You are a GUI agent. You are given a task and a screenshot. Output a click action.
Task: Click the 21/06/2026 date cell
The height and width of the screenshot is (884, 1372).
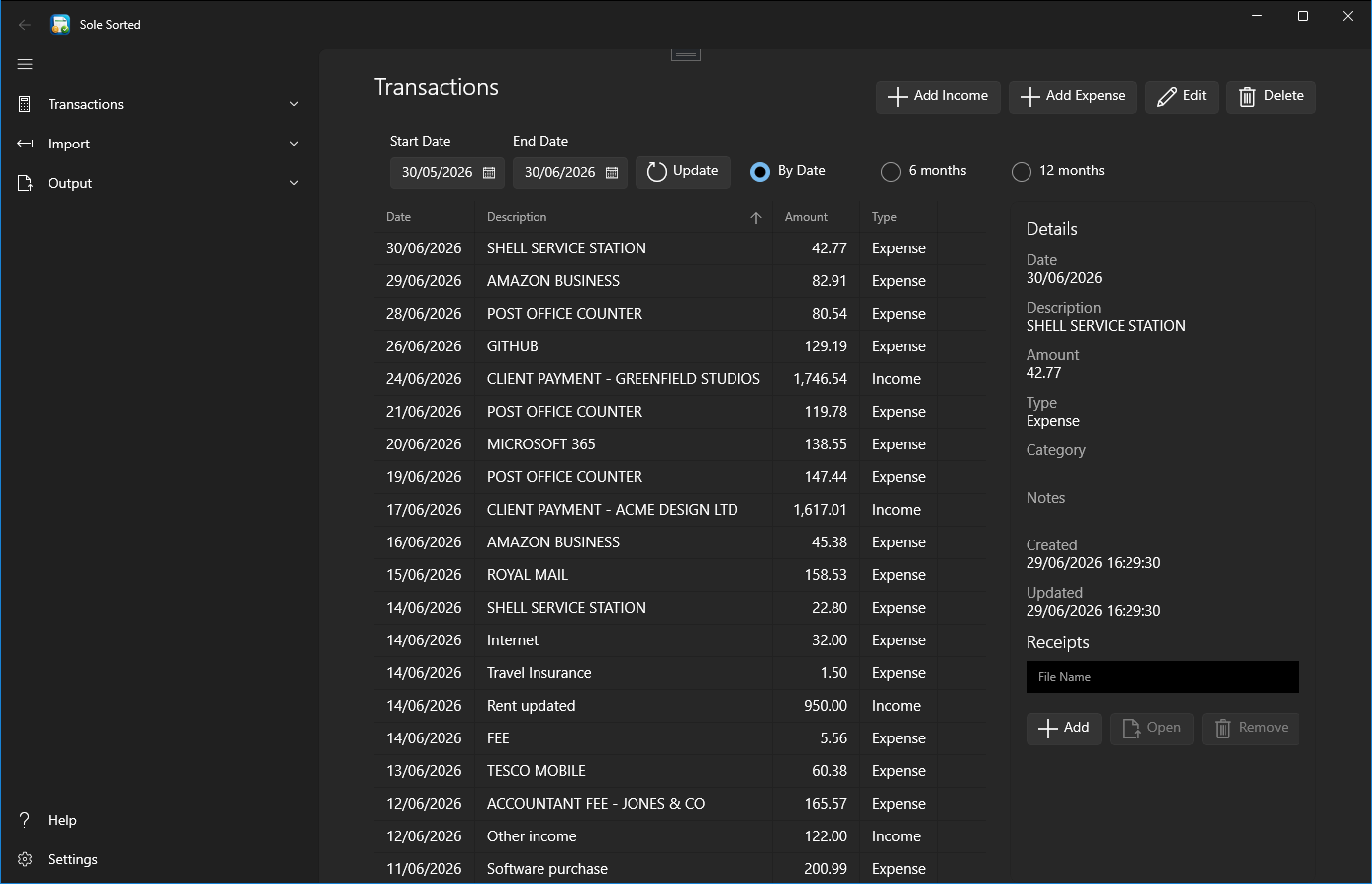[x=424, y=412]
